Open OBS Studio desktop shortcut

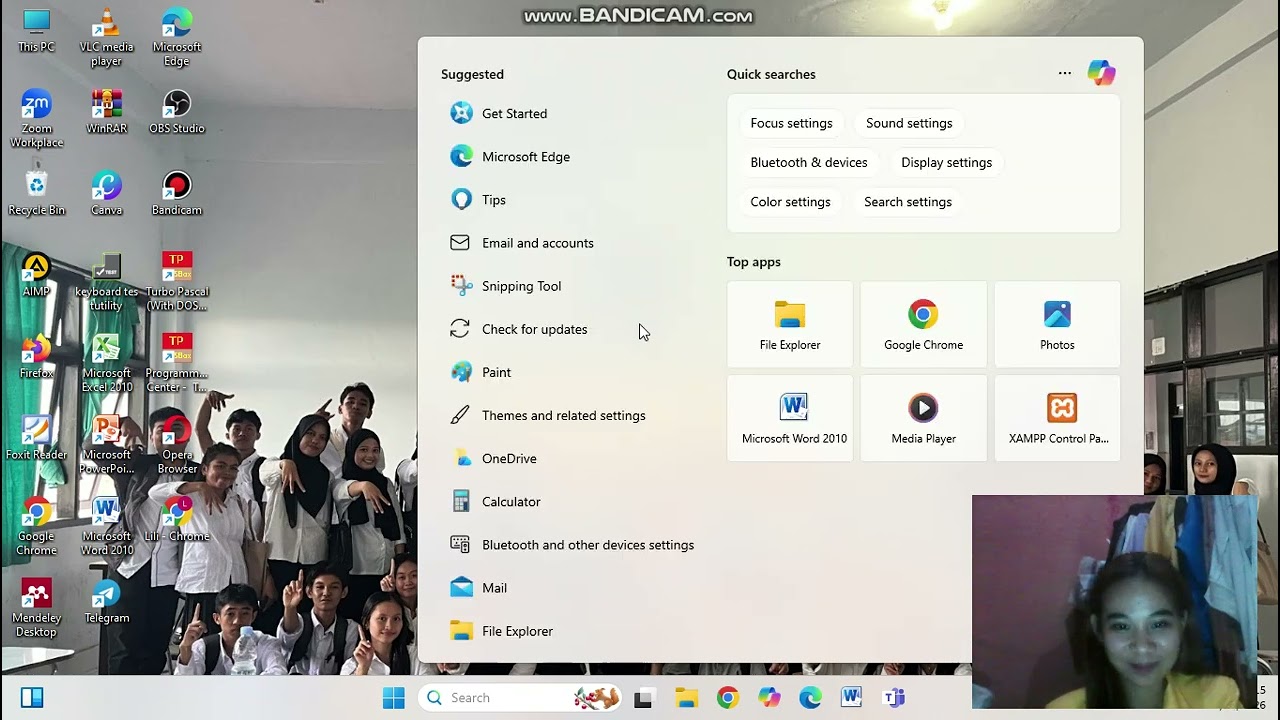pos(177,112)
